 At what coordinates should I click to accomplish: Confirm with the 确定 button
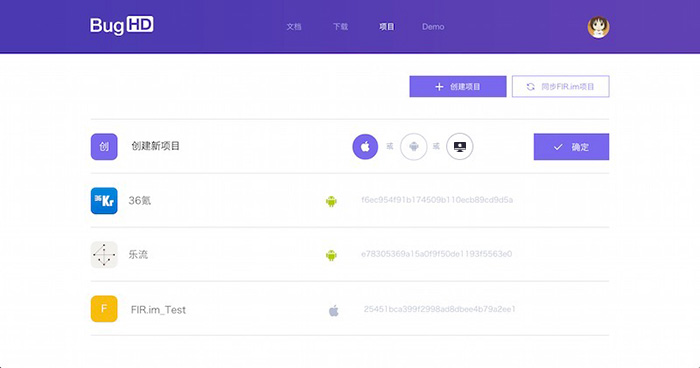click(x=571, y=146)
